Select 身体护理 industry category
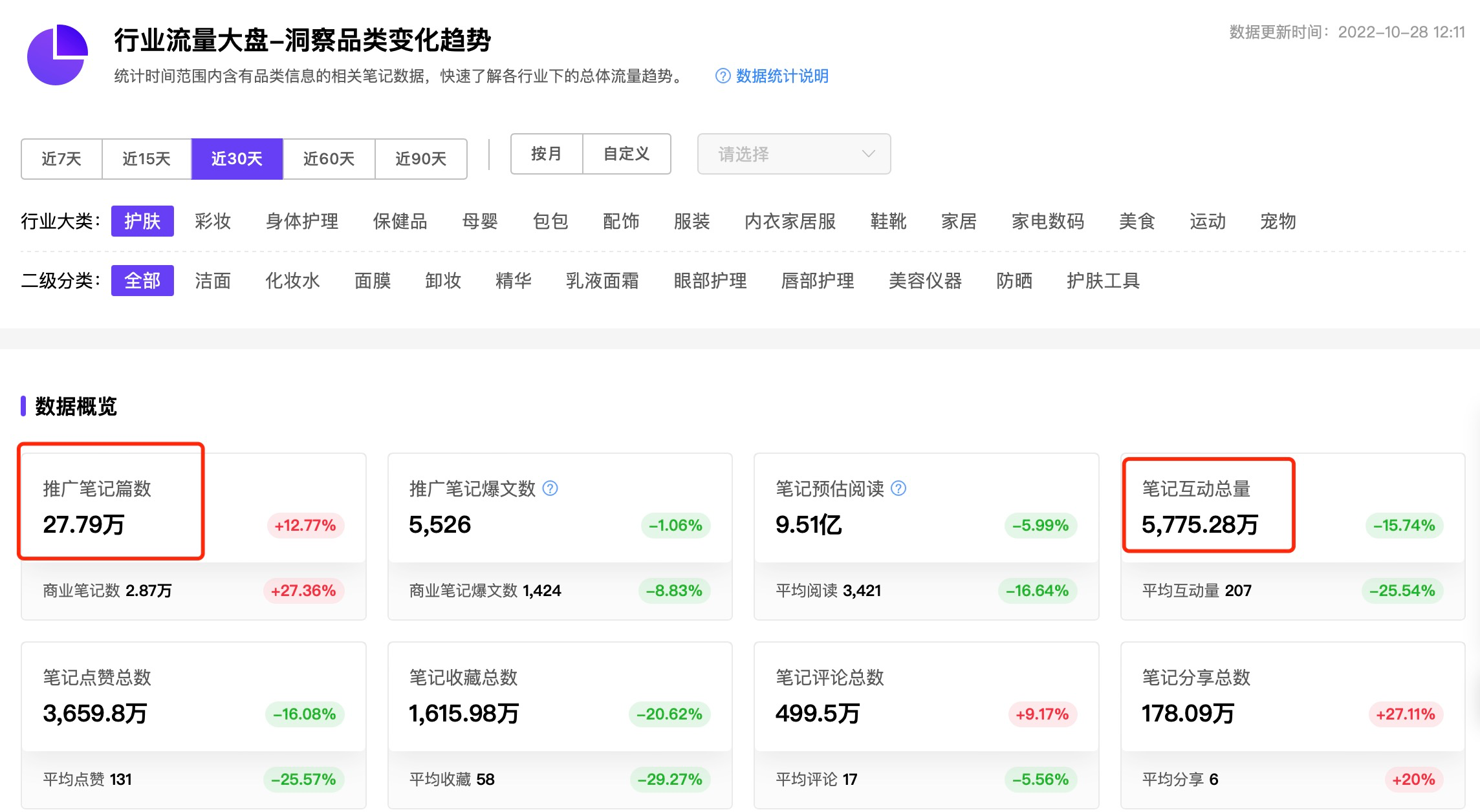1480x812 pixels. pyautogui.click(x=302, y=221)
